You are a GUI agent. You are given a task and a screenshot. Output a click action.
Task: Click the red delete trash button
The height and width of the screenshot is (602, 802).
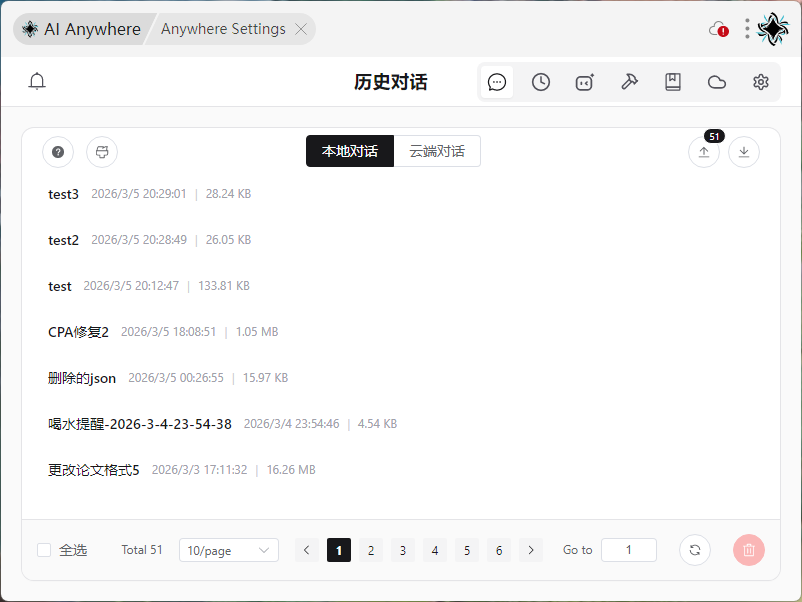[x=749, y=550]
